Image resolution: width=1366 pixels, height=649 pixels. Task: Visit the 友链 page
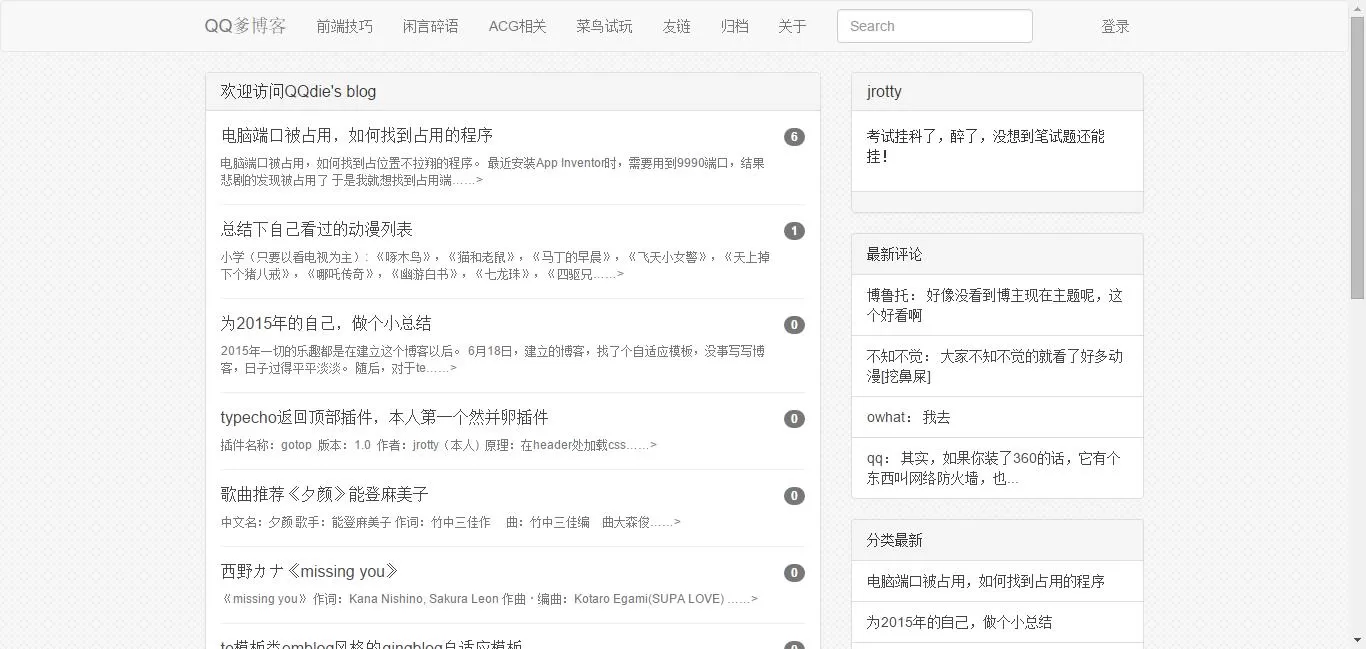[x=676, y=26]
